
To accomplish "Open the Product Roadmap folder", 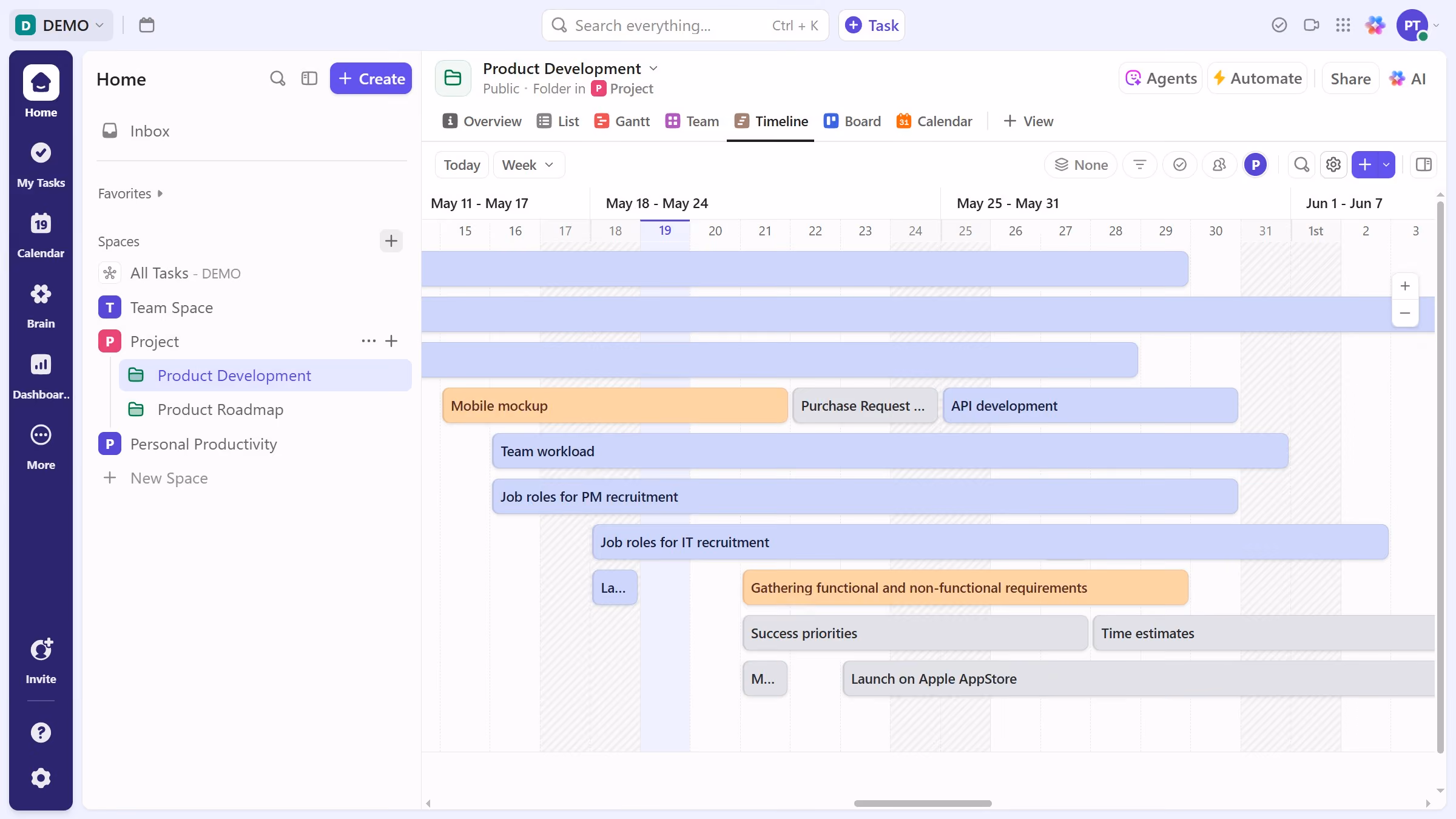I will coord(265,409).
